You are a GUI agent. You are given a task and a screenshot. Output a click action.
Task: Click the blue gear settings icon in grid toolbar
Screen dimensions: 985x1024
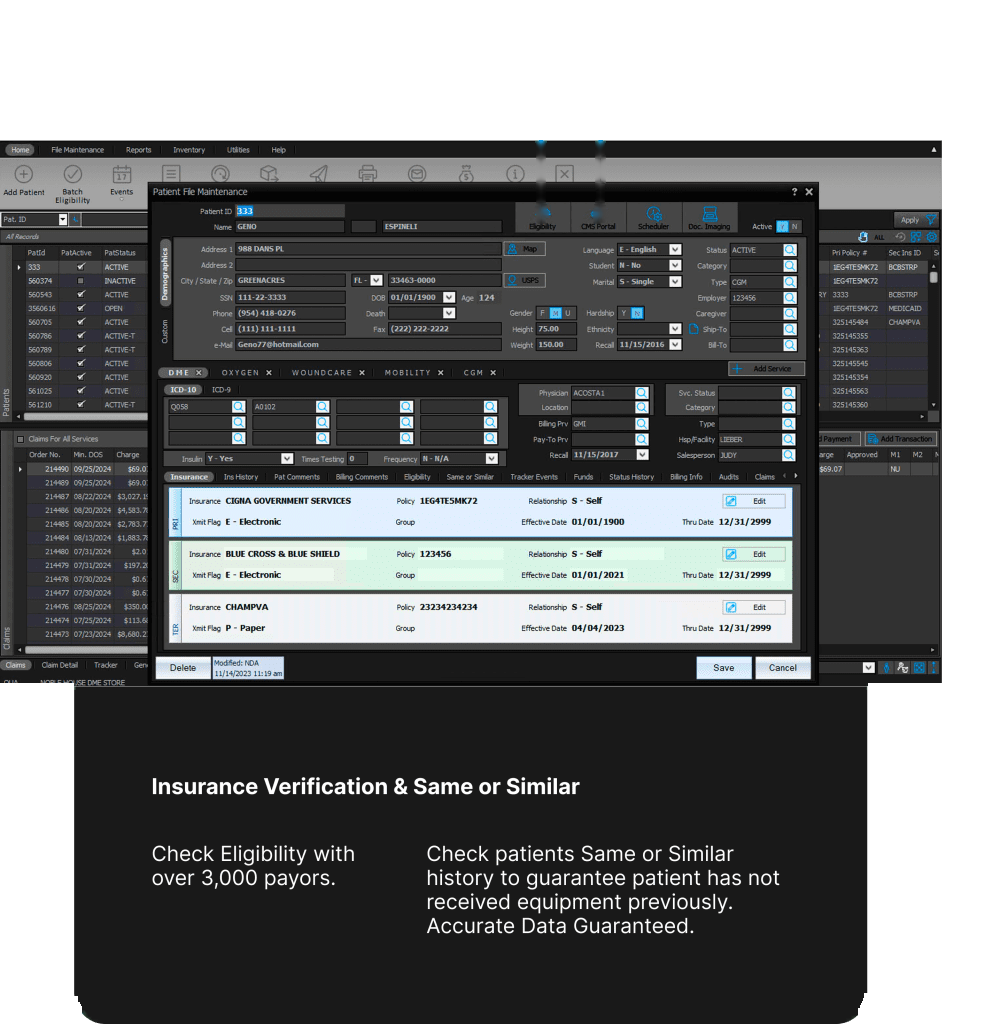pyautogui.click(x=932, y=237)
